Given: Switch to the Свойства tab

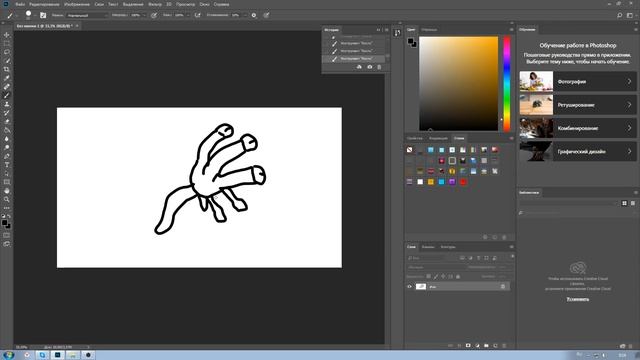Looking at the screenshot, I should click(415, 138).
